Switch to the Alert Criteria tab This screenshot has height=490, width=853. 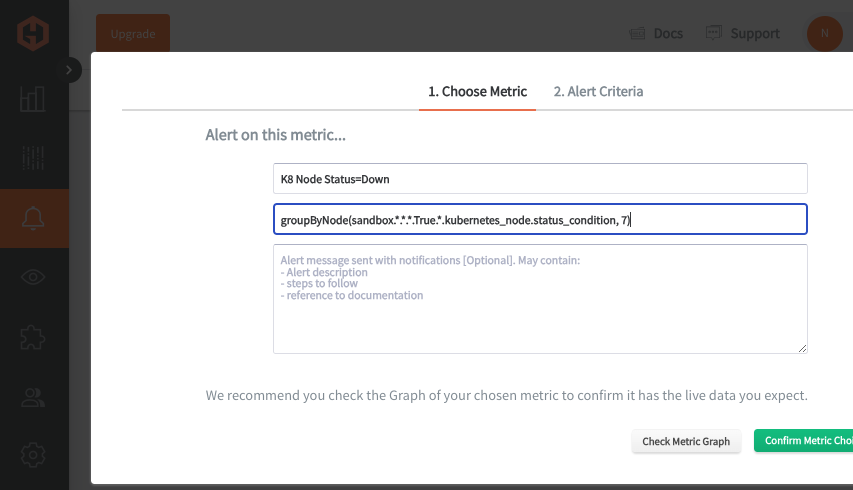[x=598, y=91]
